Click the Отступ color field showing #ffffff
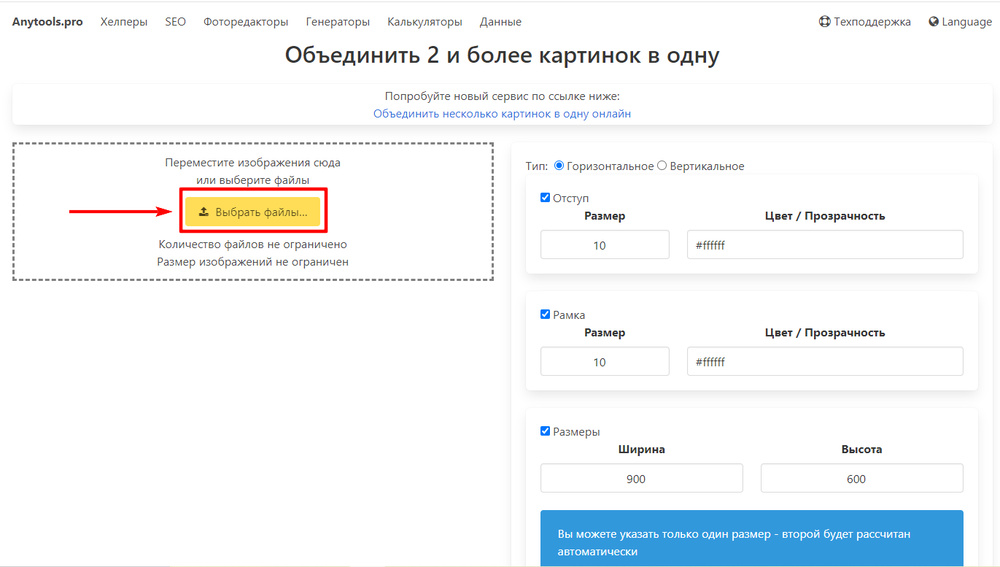Screen dimensions: 1000x567 (824, 245)
